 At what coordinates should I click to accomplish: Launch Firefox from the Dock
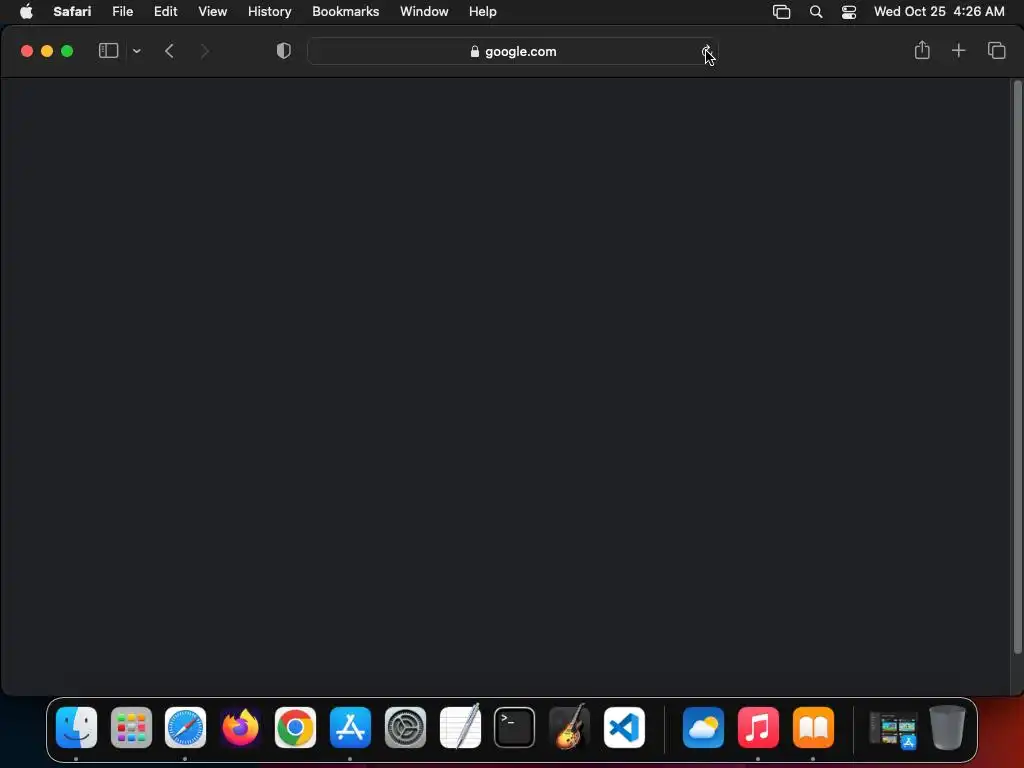coord(240,728)
